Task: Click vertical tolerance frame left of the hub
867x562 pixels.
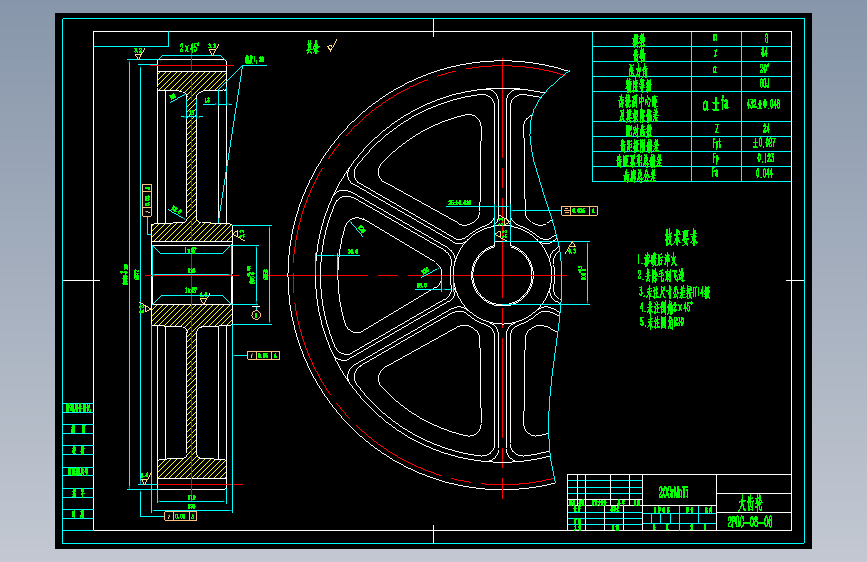Action: (147, 200)
